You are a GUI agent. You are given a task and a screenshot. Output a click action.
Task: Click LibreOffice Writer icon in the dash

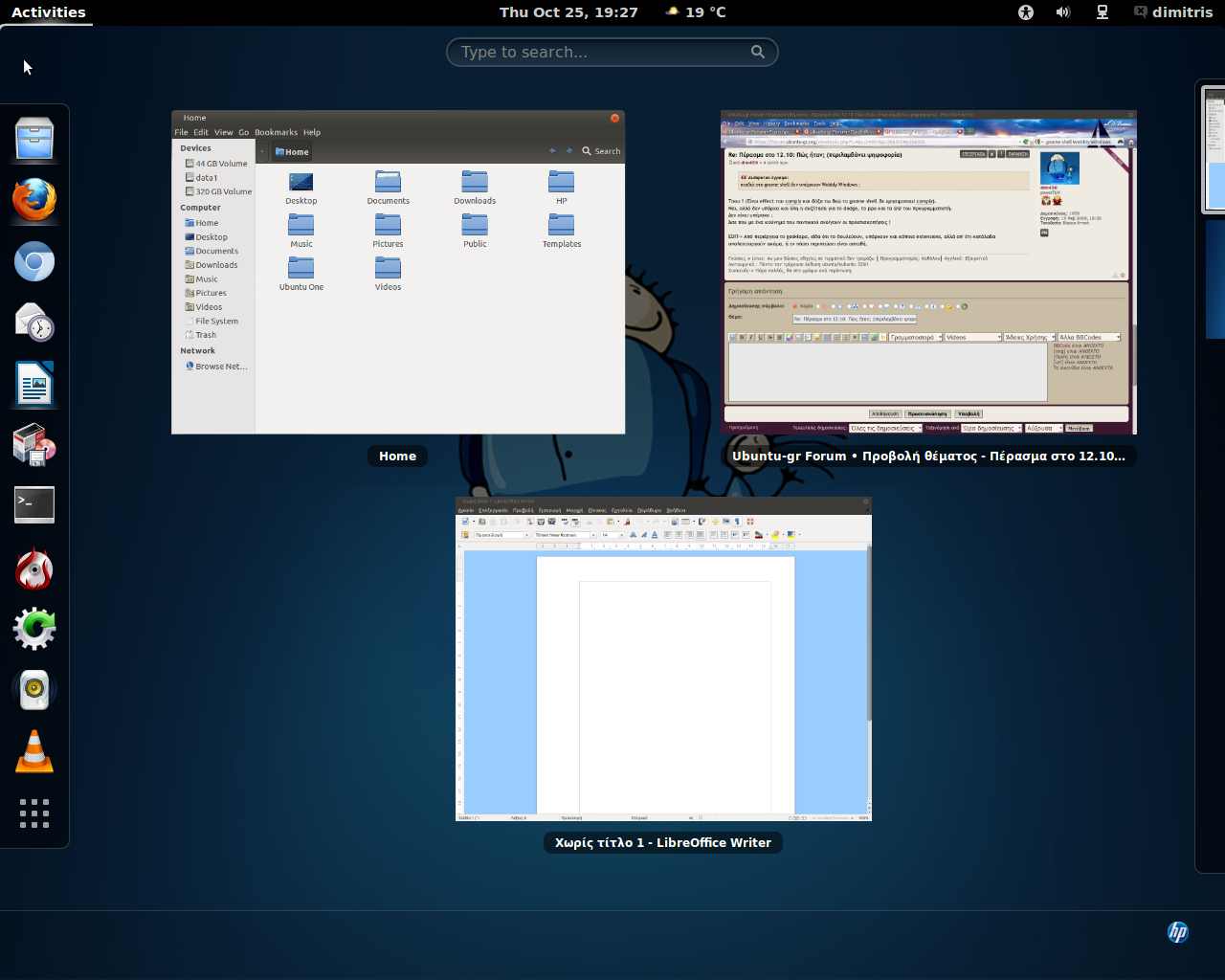34,385
